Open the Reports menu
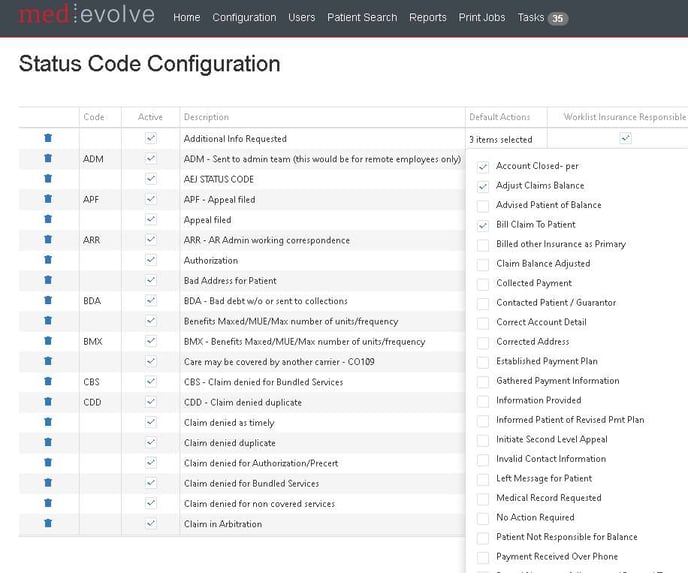The image size is (688, 573). coord(427,17)
